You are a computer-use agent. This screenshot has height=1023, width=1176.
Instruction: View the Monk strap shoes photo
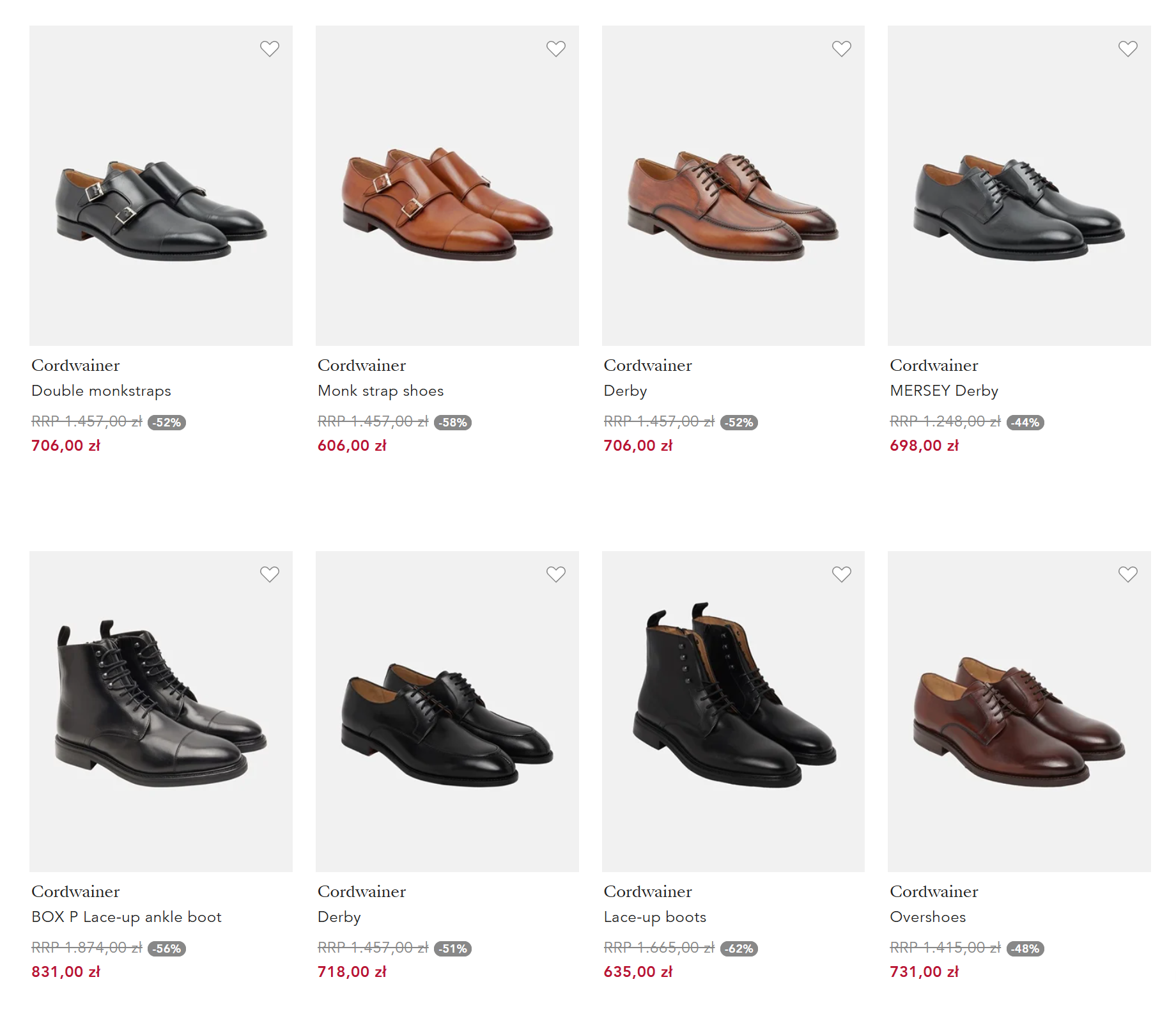click(447, 185)
